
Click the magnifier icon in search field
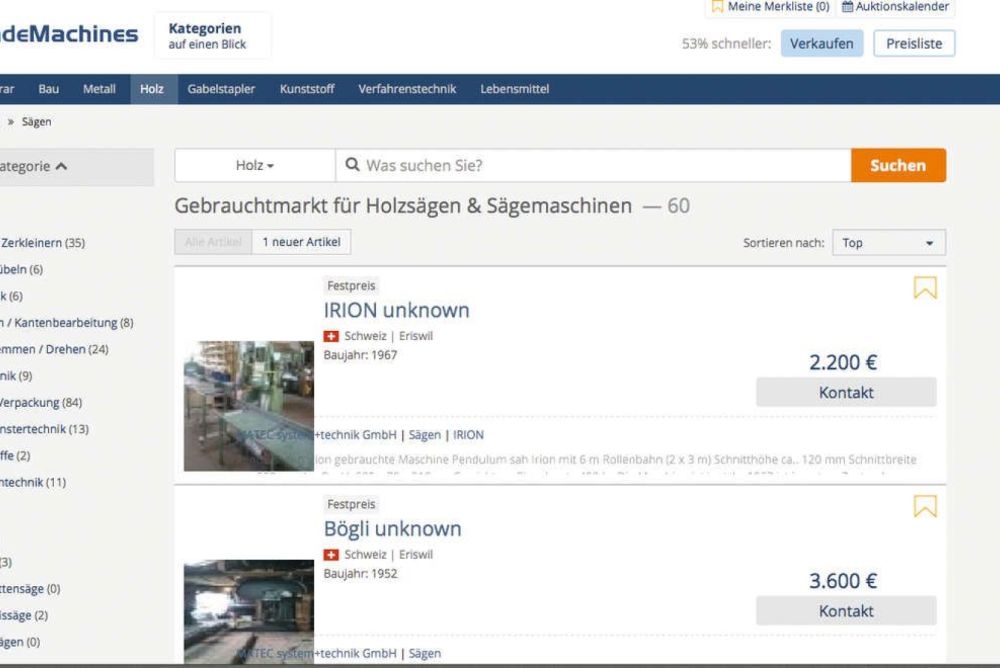353,165
